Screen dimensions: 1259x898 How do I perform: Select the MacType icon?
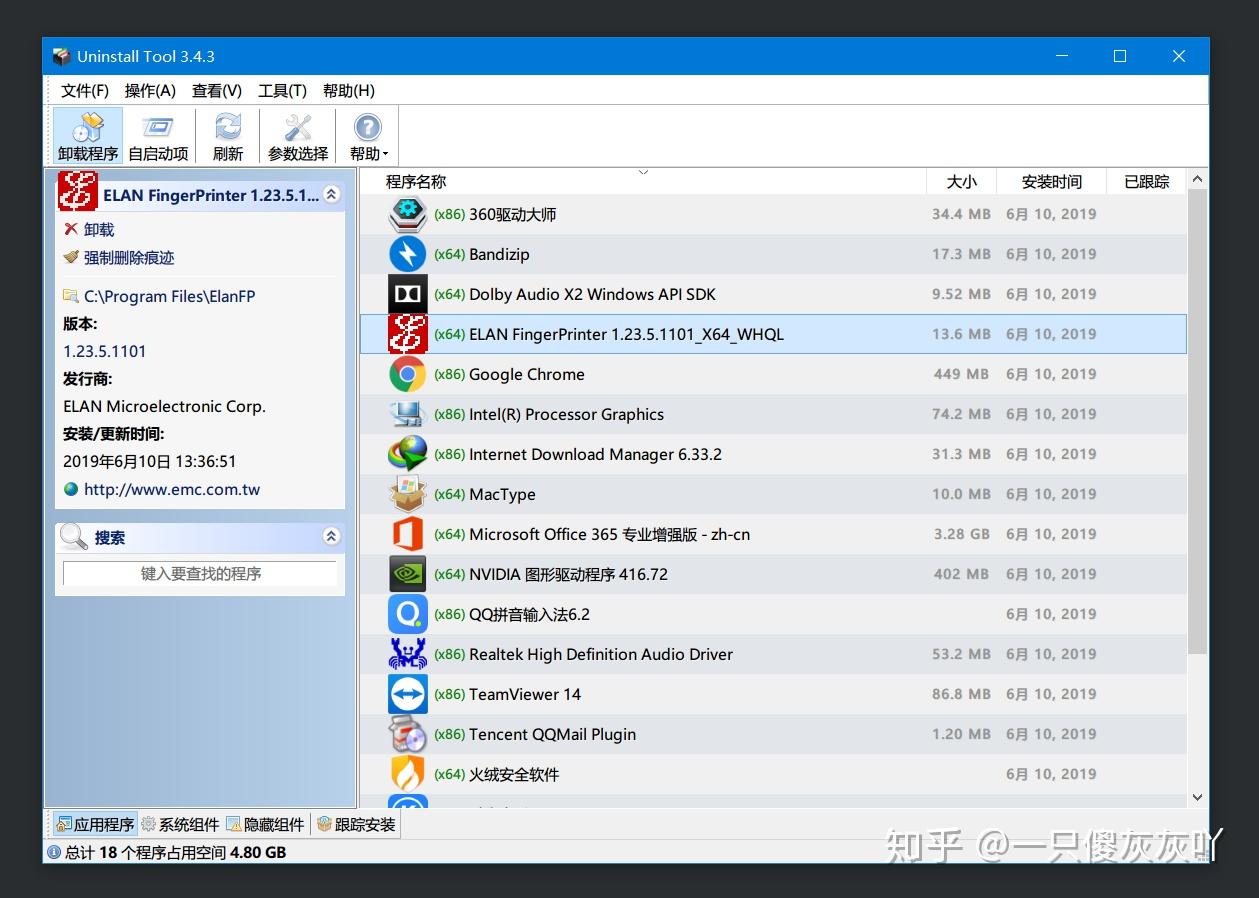[407, 494]
